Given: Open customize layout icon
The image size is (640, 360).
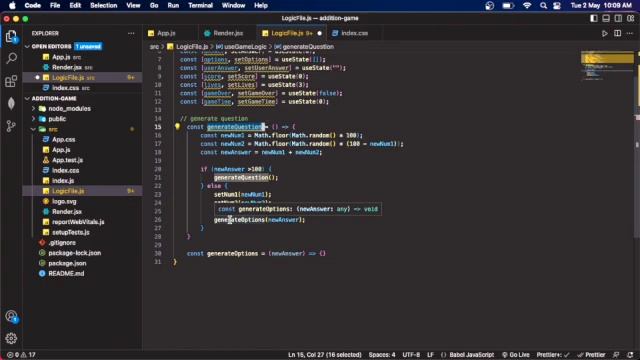Looking at the screenshot, I should (x=631, y=18).
